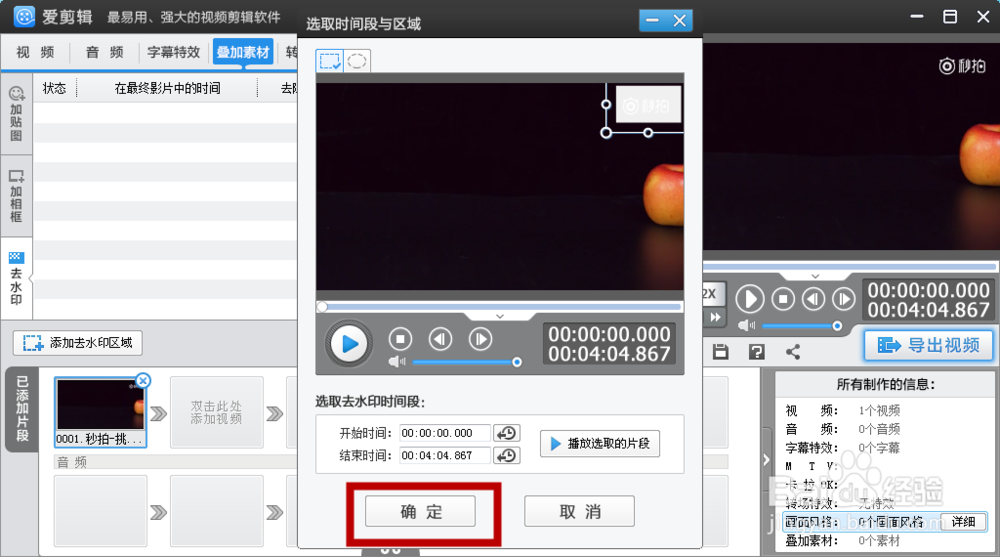Select the elliptical selection shape tool
Image resolution: width=1000 pixels, height=557 pixels.
(x=357, y=61)
